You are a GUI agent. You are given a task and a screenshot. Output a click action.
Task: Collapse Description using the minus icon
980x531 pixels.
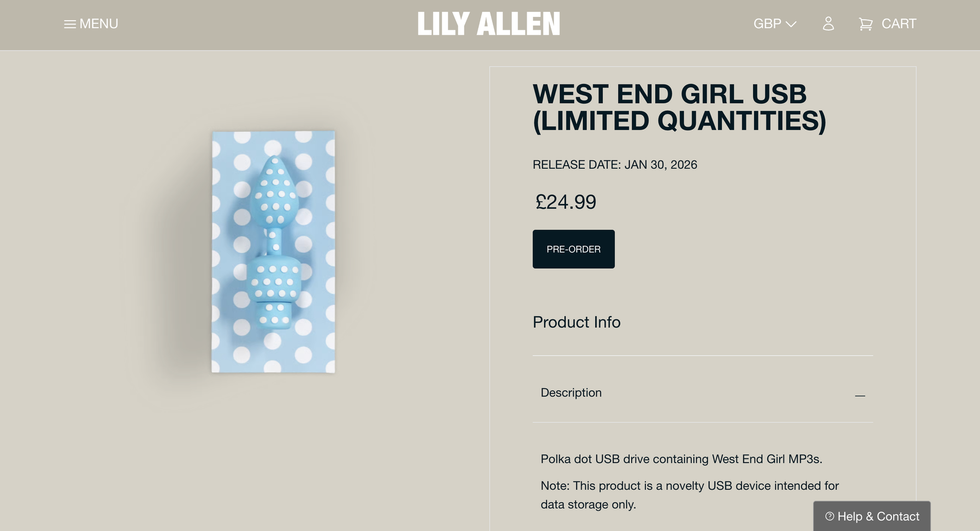click(860, 395)
